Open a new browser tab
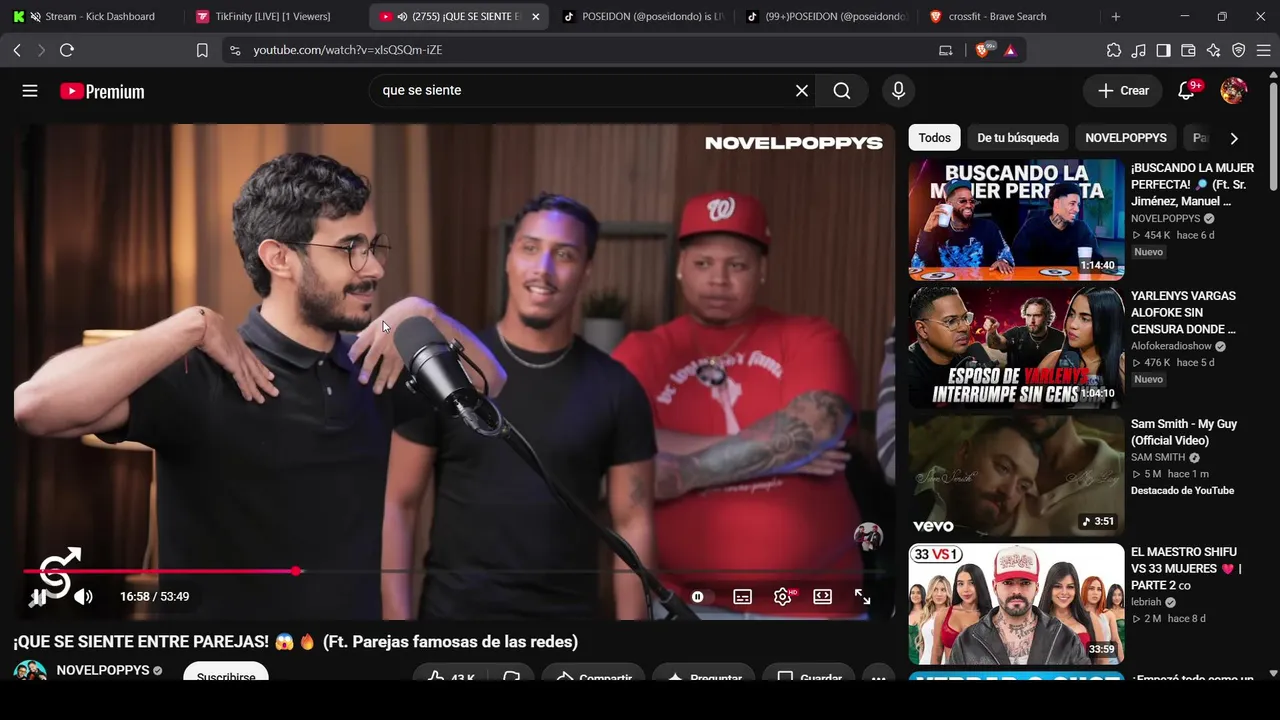Screen dimensions: 1280x720 pos(1116,17)
